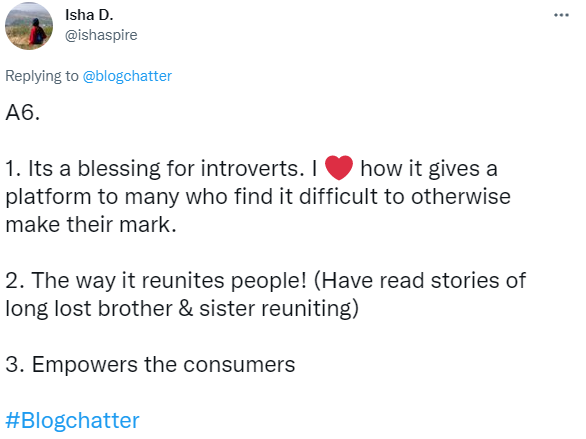586x439 pixels.
Task: Open the #Blogchatter hashtag
Action: [x=73, y=421]
